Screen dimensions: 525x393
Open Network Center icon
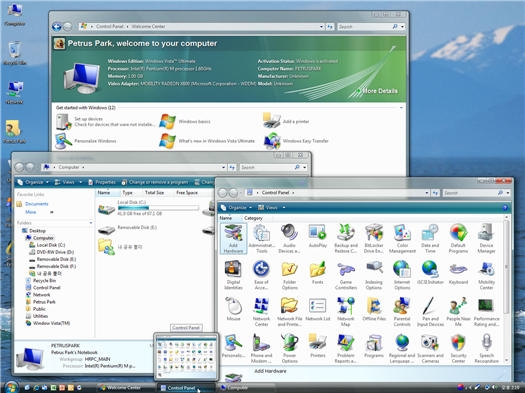click(261, 312)
